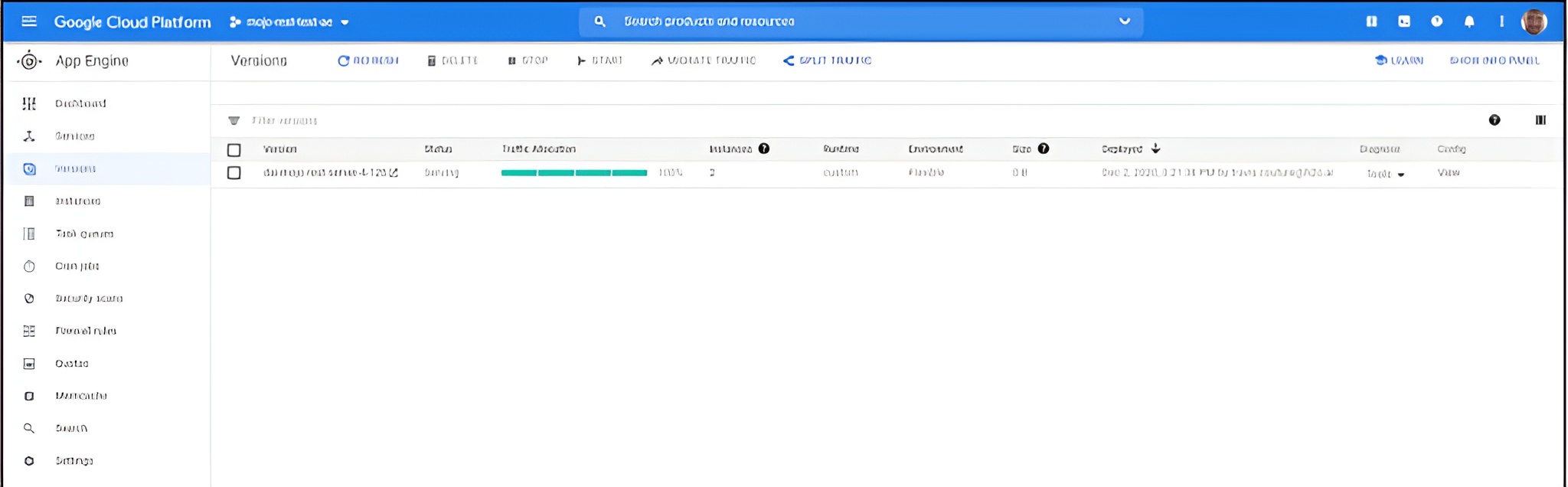Viewport: 1568px width, 487px height.
Task: Open the project selector dropdown
Action: (x=289, y=22)
